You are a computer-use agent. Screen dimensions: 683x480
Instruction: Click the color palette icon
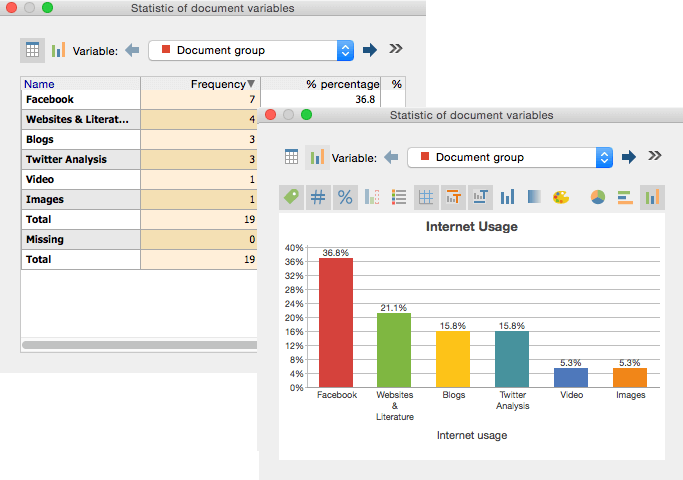[561, 197]
